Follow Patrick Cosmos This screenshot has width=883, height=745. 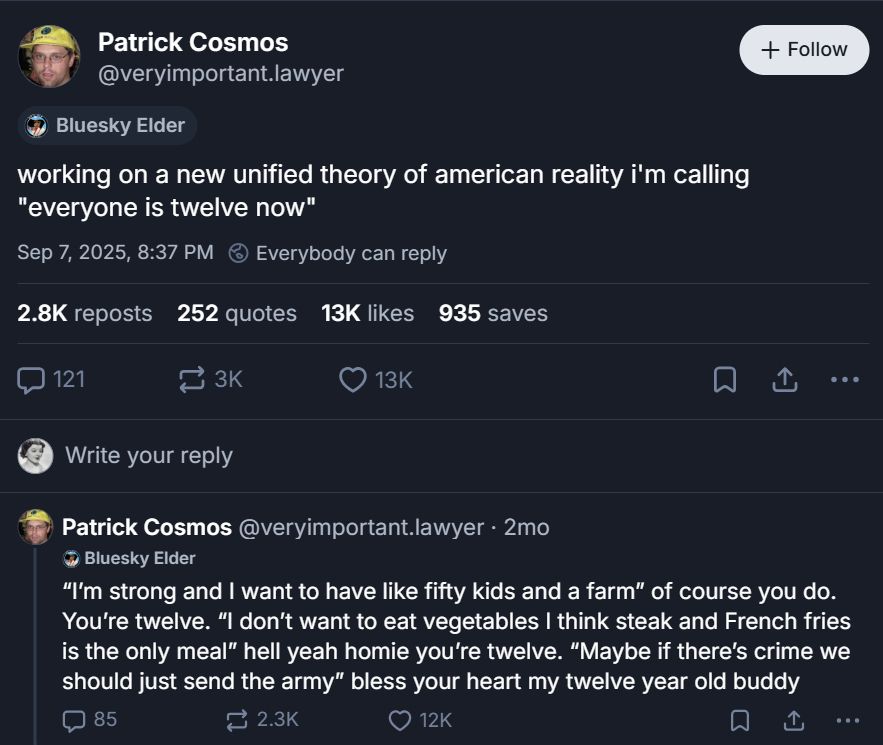click(x=804, y=50)
